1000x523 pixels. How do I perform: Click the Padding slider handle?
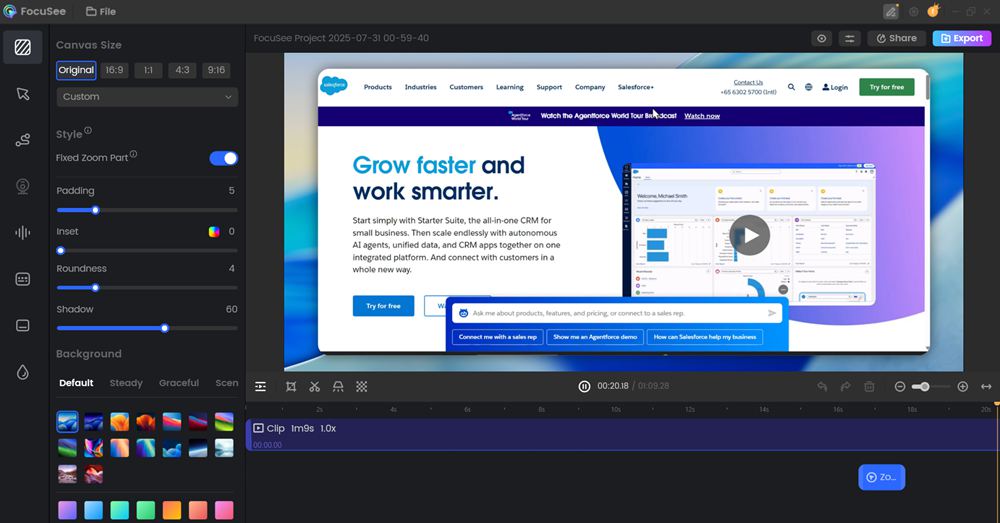[x=96, y=210]
